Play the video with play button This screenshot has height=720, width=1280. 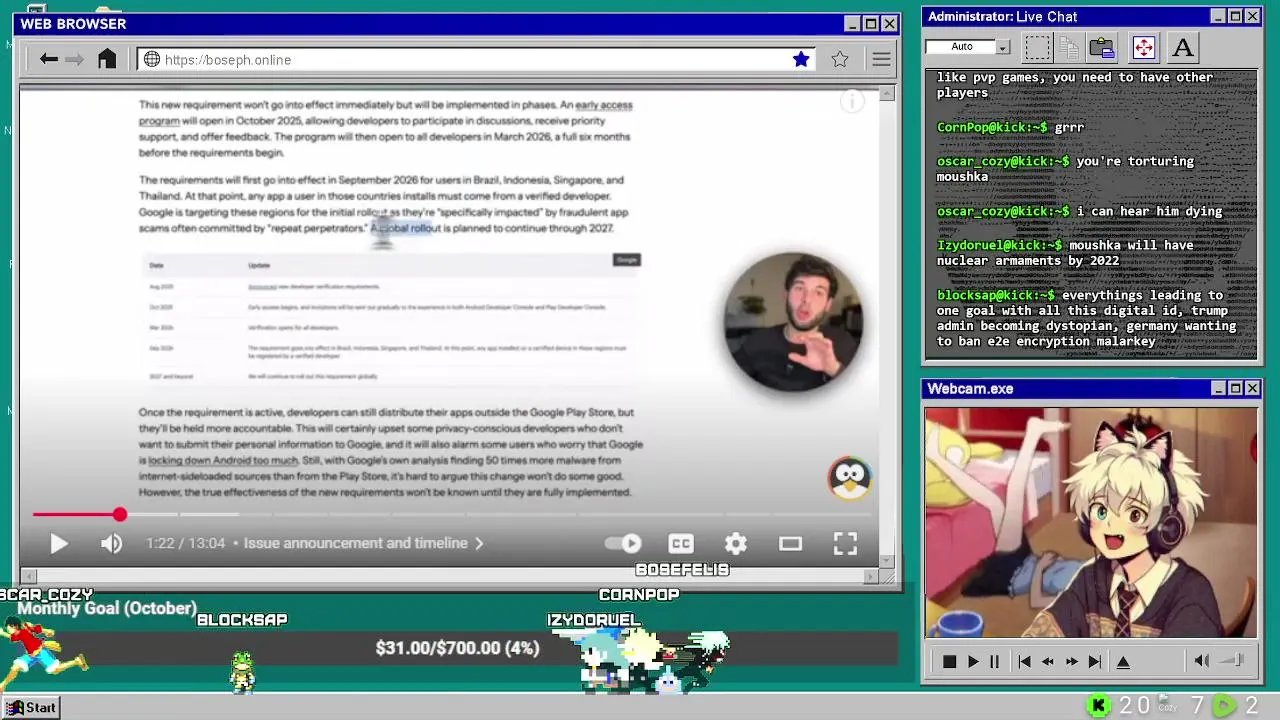point(58,543)
